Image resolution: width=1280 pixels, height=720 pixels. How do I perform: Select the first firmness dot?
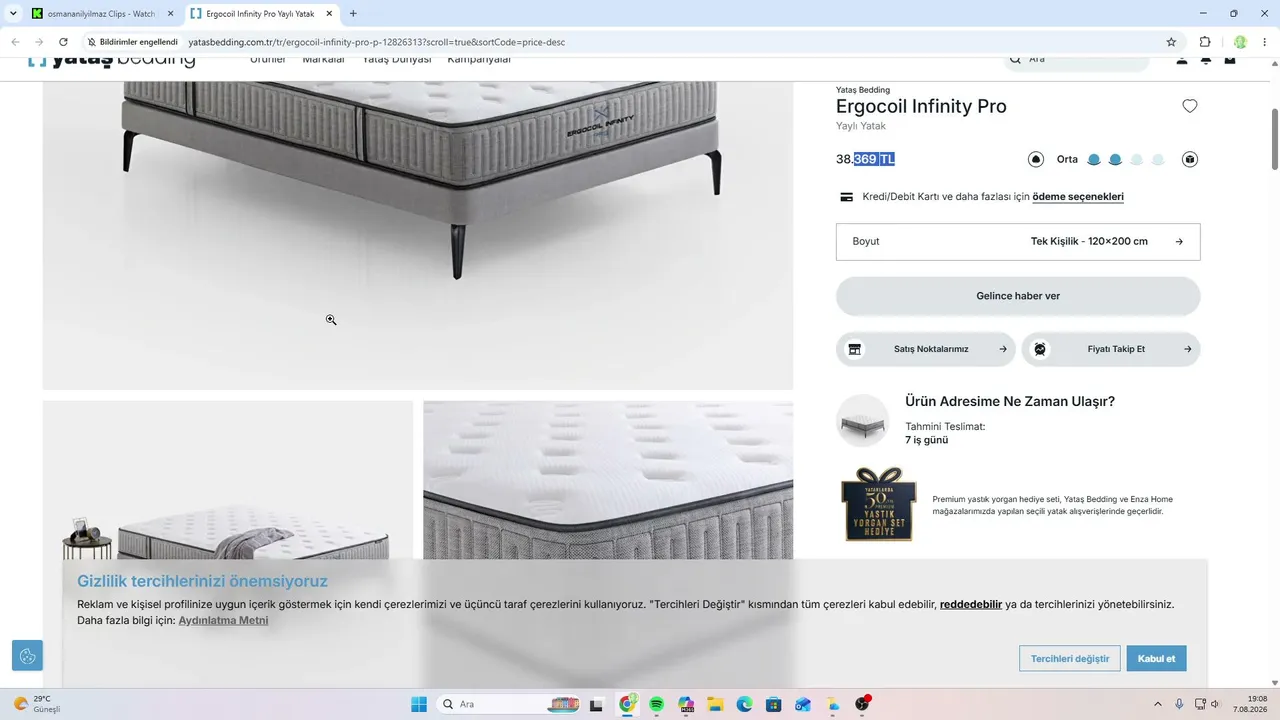(x=1094, y=159)
